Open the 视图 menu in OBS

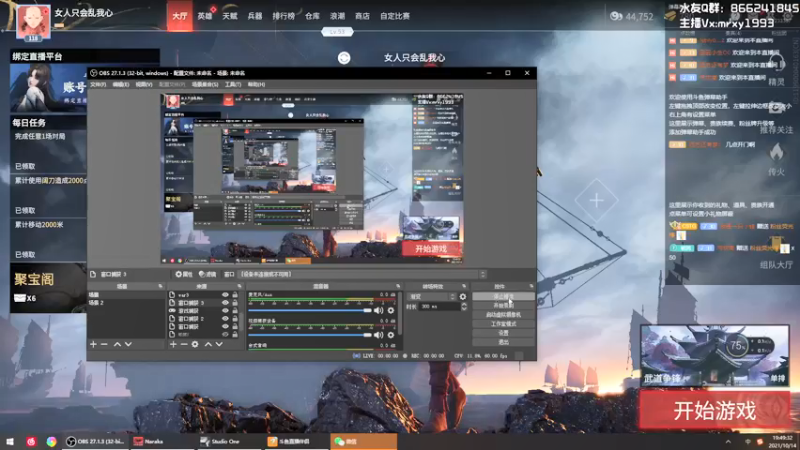[x=144, y=84]
